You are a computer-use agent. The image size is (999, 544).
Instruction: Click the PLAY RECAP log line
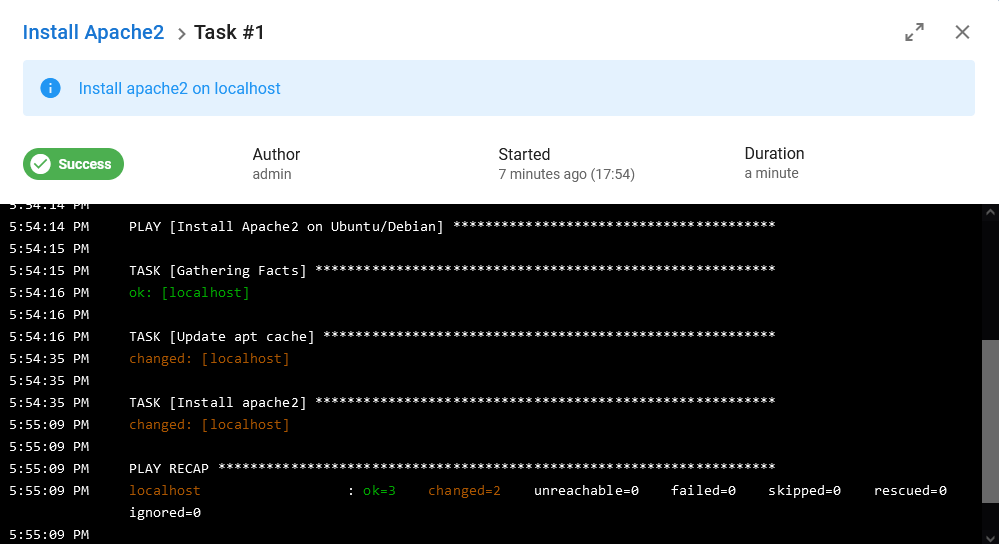[452, 468]
